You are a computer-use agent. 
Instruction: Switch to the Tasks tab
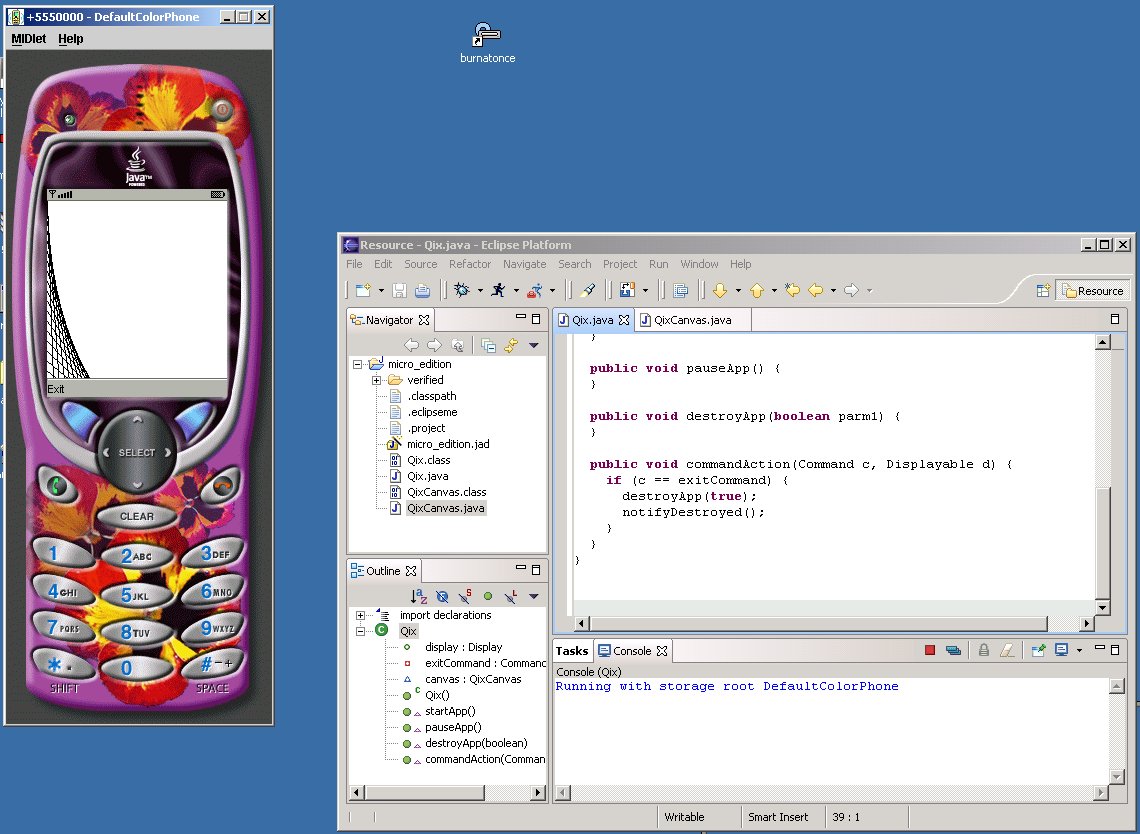571,651
